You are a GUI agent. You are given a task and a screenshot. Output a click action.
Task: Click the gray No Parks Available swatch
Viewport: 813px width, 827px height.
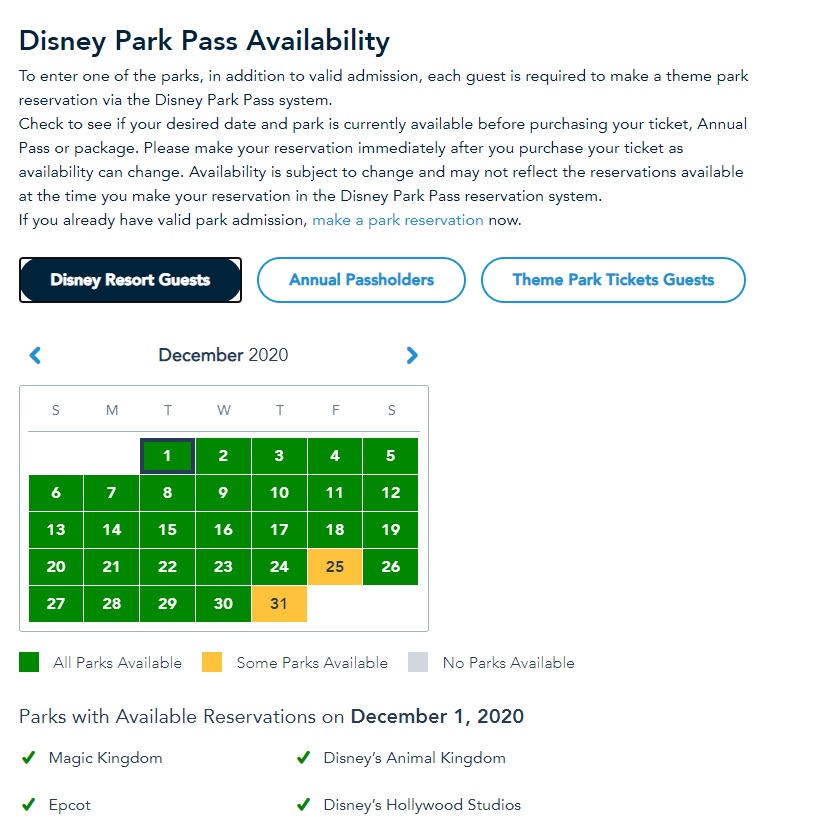[418, 662]
